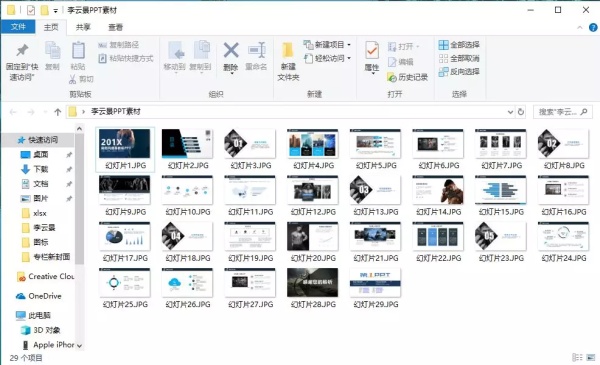The width and height of the screenshot is (600, 365).
Task: Click 反向选择 in ribbon
Action: tap(459, 72)
